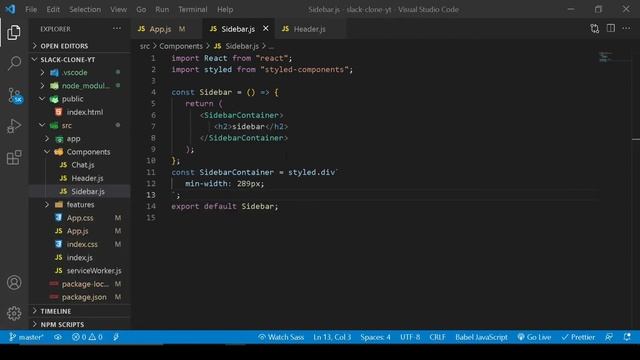
Task: Click the Components breadcrumb segment
Action: point(181,46)
